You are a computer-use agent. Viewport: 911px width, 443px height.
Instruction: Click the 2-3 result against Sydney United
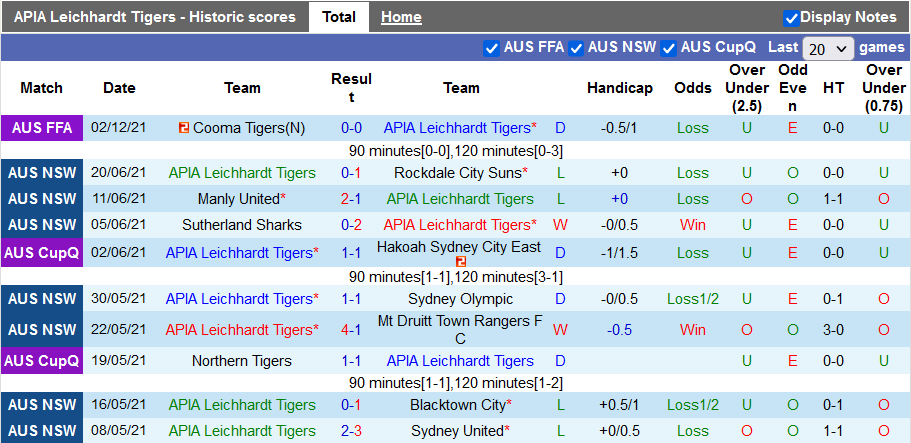click(351, 431)
